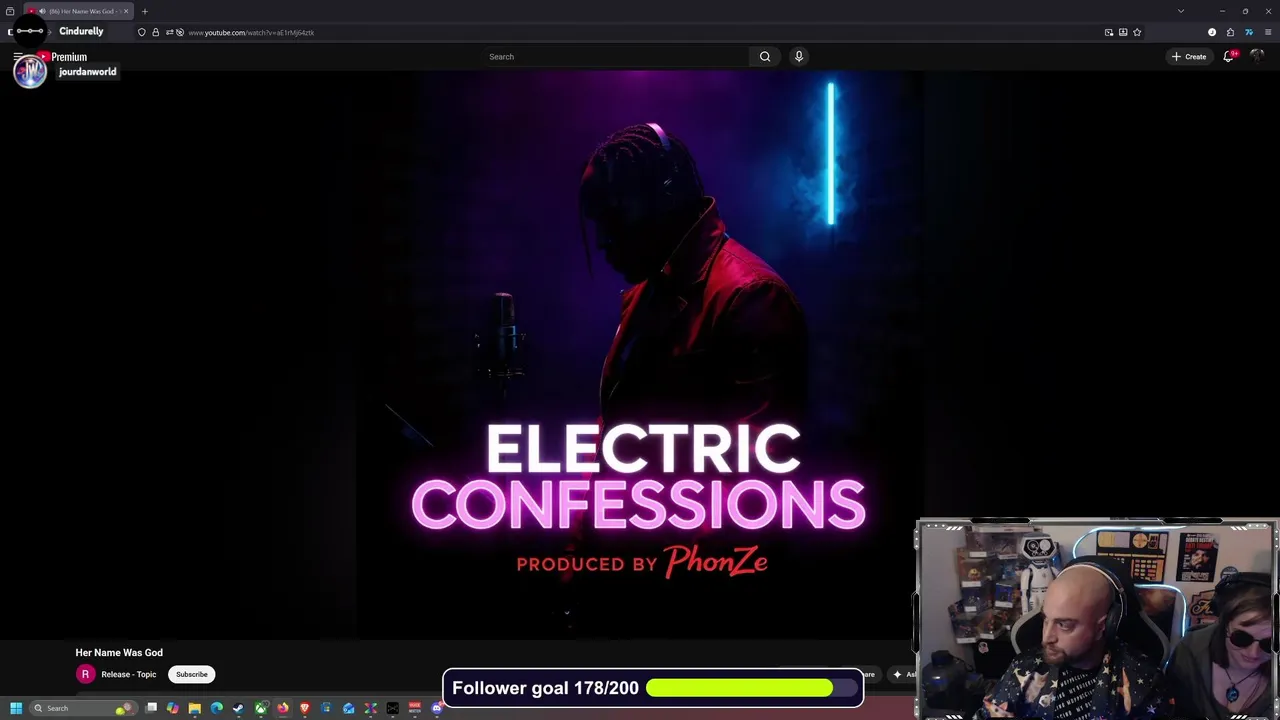
Task: Click the download page icon in address bar
Action: click(1123, 32)
